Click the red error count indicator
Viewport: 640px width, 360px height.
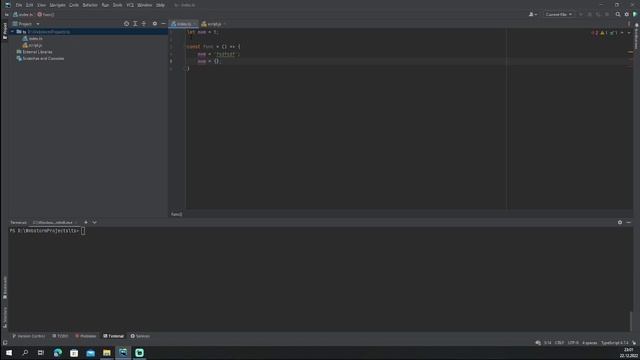(x=595, y=33)
